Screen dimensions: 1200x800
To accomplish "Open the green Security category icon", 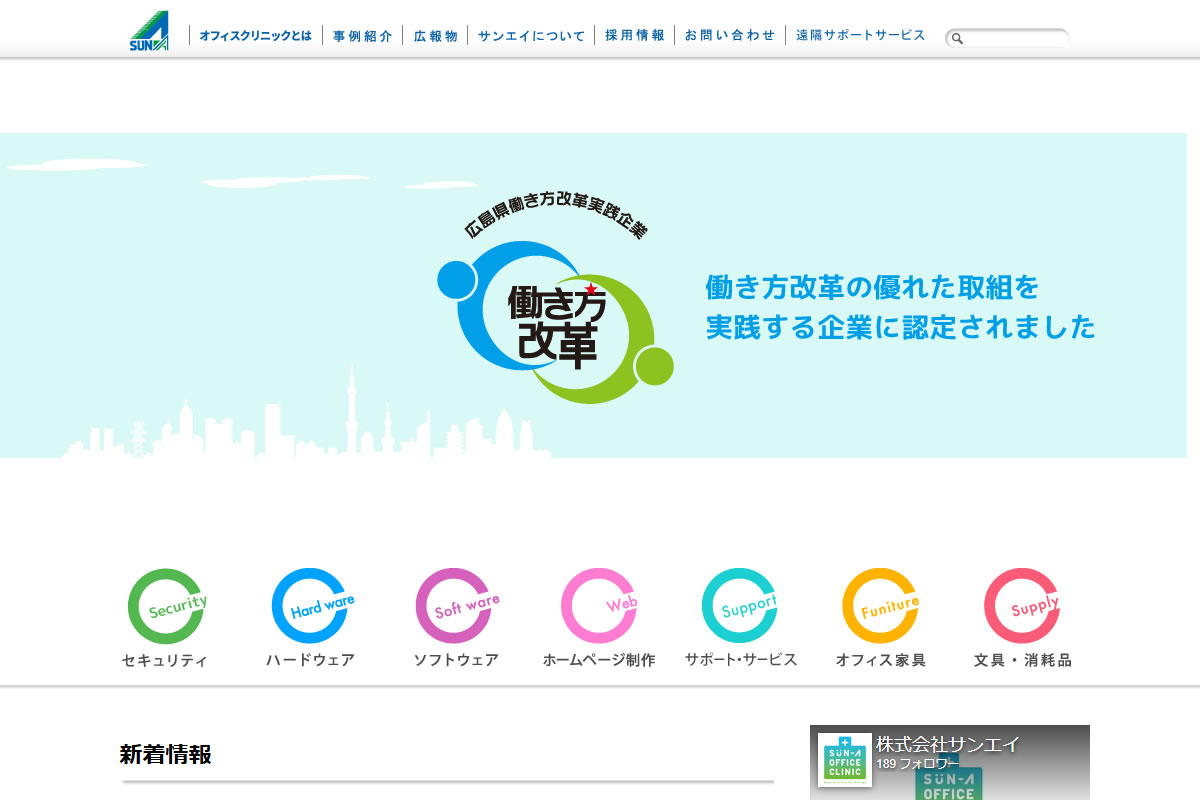I will point(166,606).
